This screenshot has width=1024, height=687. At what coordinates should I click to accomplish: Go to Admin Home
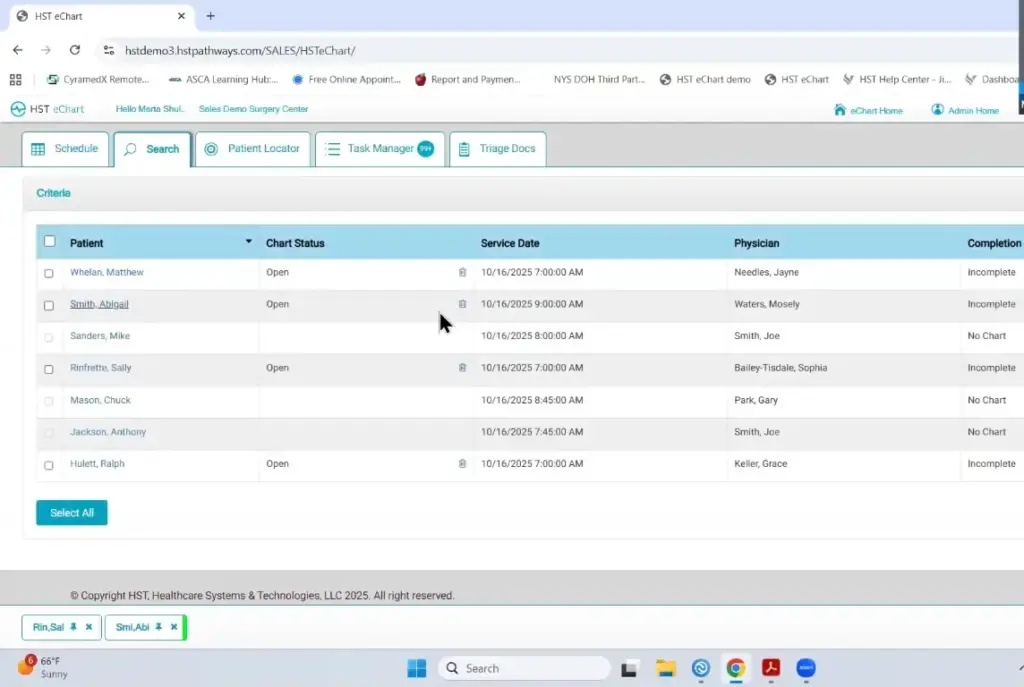point(965,110)
